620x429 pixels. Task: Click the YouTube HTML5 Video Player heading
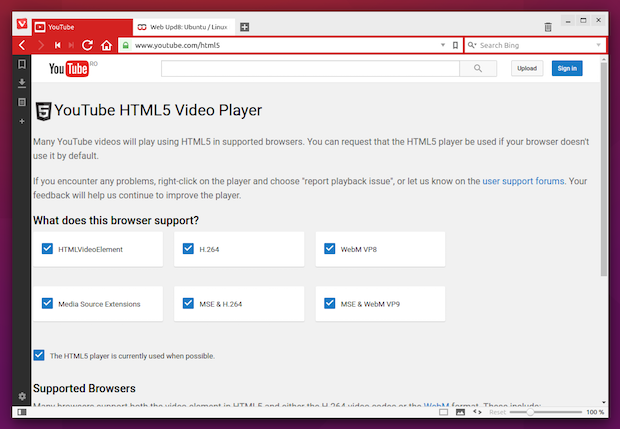point(158,110)
